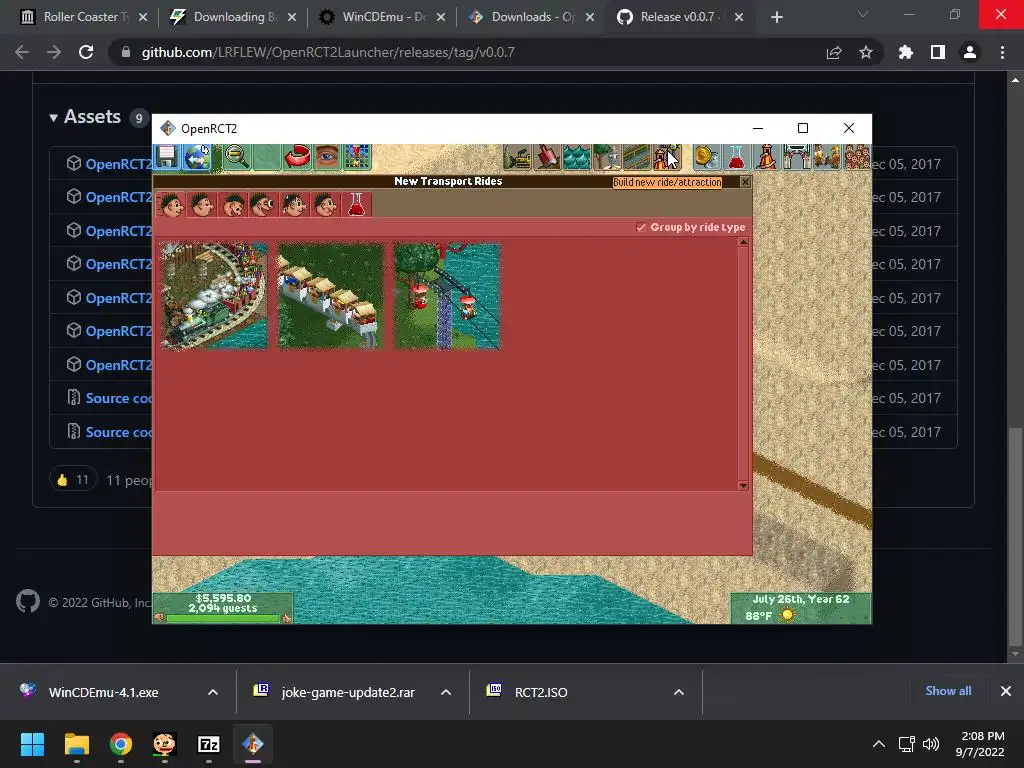Switch to the third face tab, roller coasters
The height and width of the screenshot is (768, 1024).
click(233, 204)
